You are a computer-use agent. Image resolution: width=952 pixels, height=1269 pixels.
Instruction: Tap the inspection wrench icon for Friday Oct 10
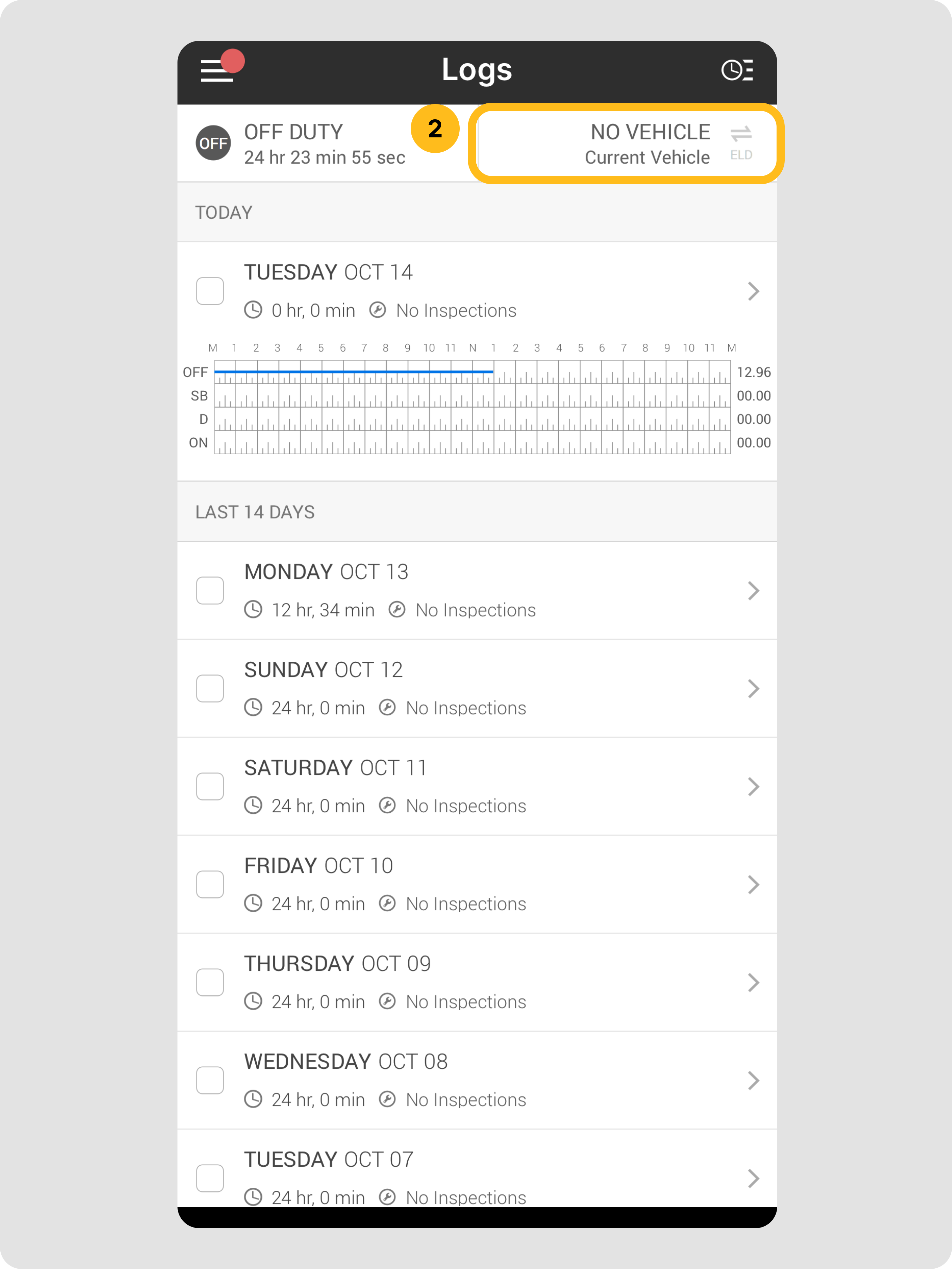tap(387, 903)
